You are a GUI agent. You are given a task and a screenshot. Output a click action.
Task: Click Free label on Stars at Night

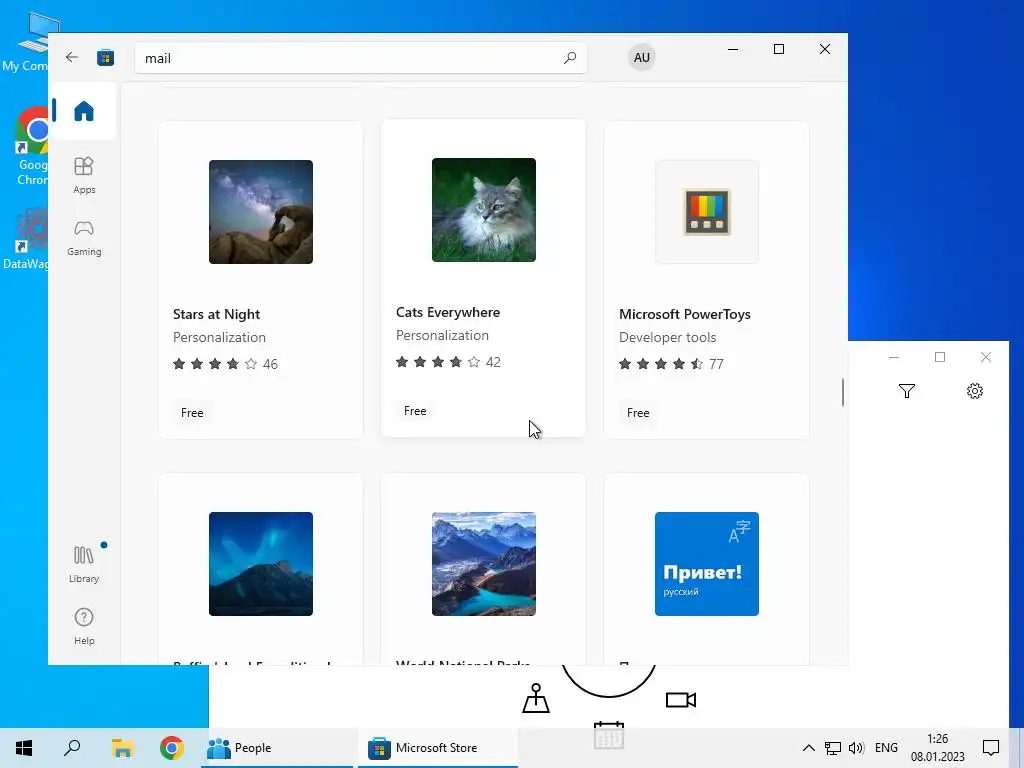(192, 413)
